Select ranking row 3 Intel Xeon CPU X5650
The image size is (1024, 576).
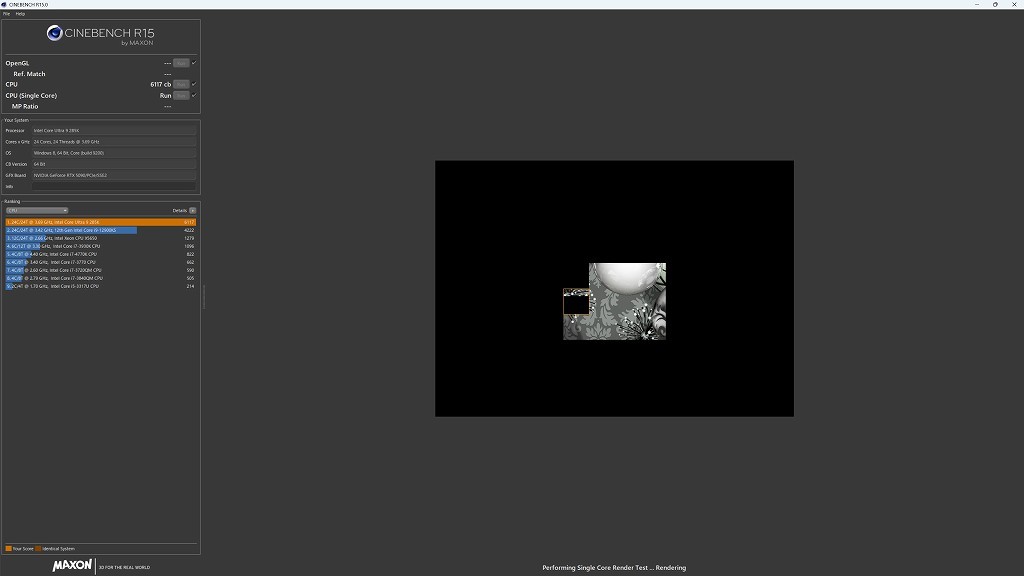[101, 238]
